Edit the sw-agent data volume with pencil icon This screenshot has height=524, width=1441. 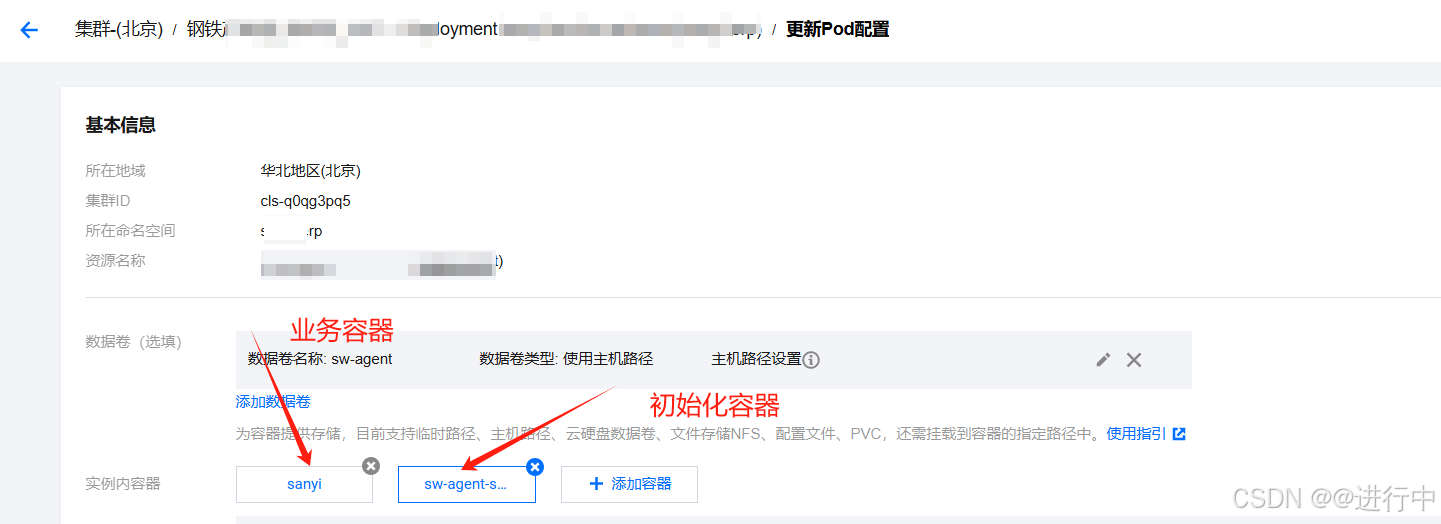(1103, 360)
